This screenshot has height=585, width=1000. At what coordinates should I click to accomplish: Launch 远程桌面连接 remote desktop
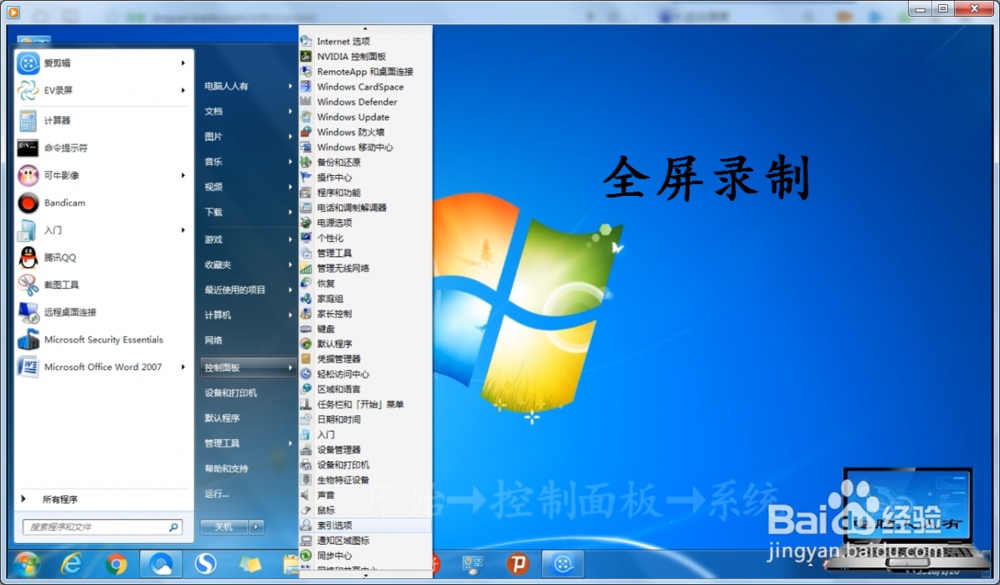click(x=103, y=313)
